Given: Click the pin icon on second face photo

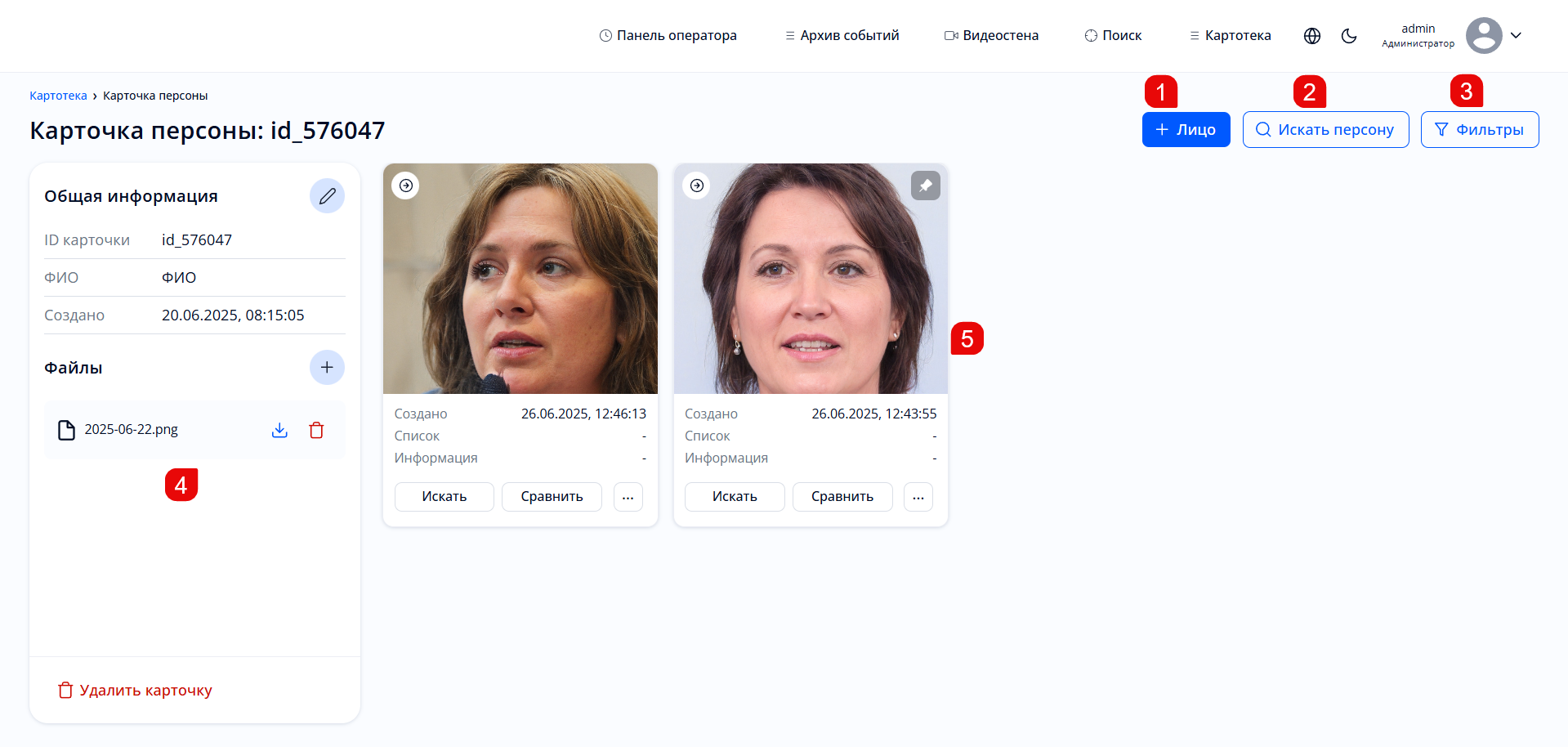Looking at the screenshot, I should click(925, 186).
